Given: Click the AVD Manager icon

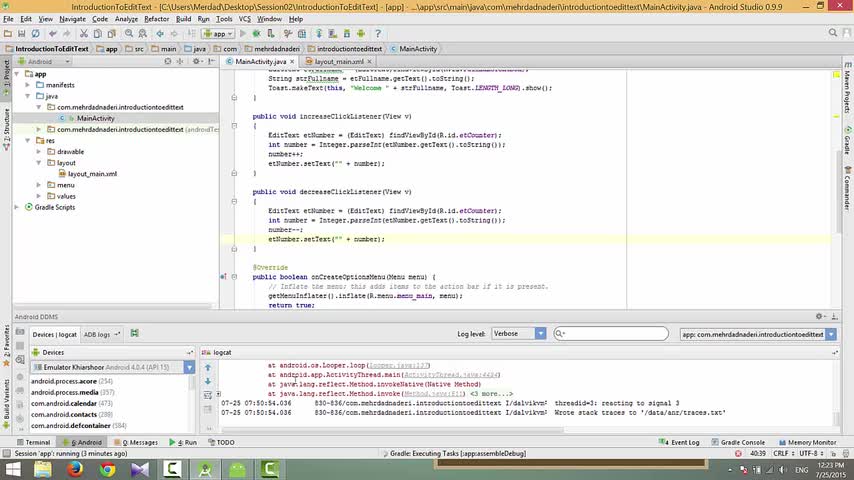Looking at the screenshot, I should (333, 34).
